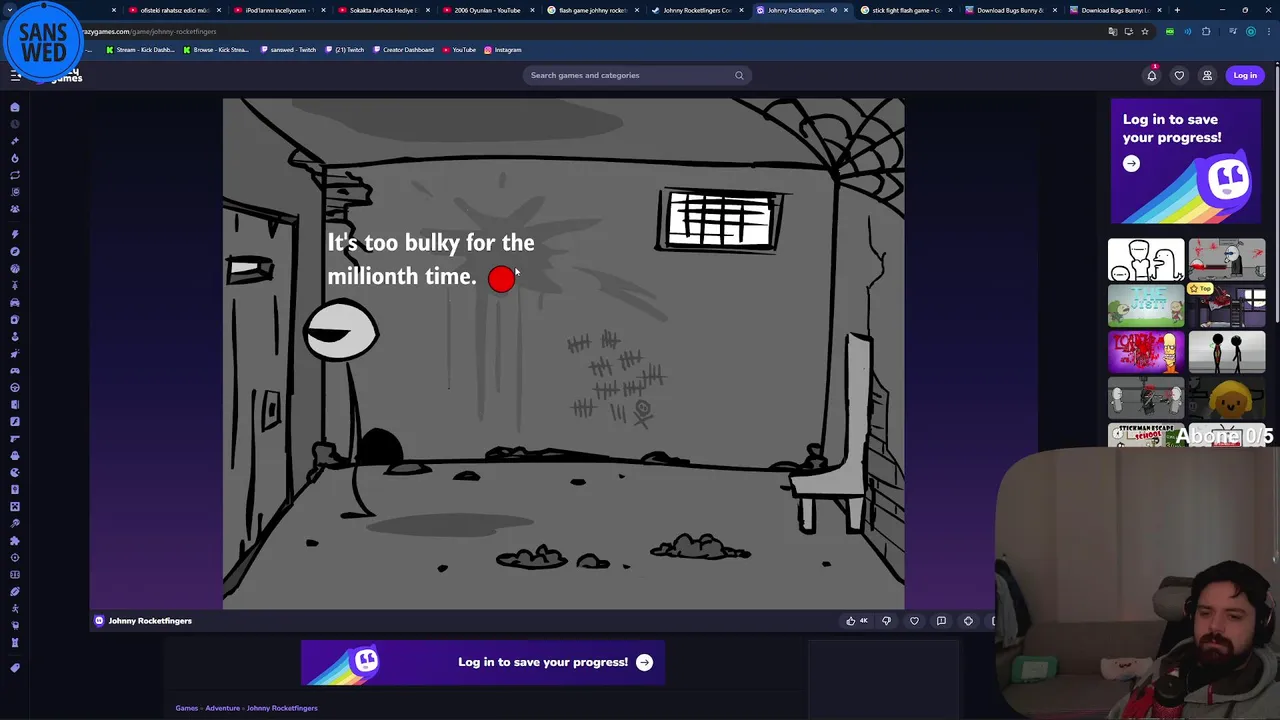
Task: Open Stickman Escape School game thumbnail
Action: (x=1146, y=435)
